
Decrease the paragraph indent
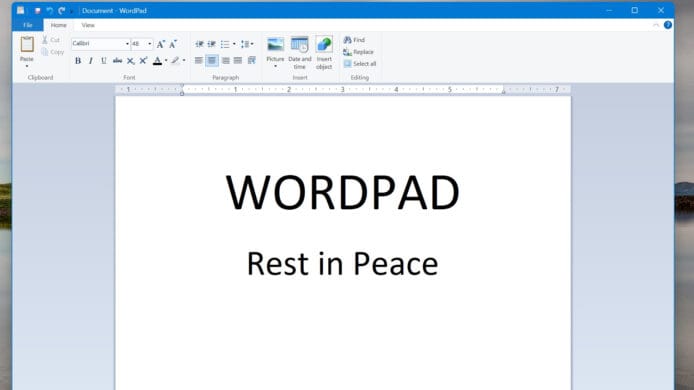click(x=199, y=44)
